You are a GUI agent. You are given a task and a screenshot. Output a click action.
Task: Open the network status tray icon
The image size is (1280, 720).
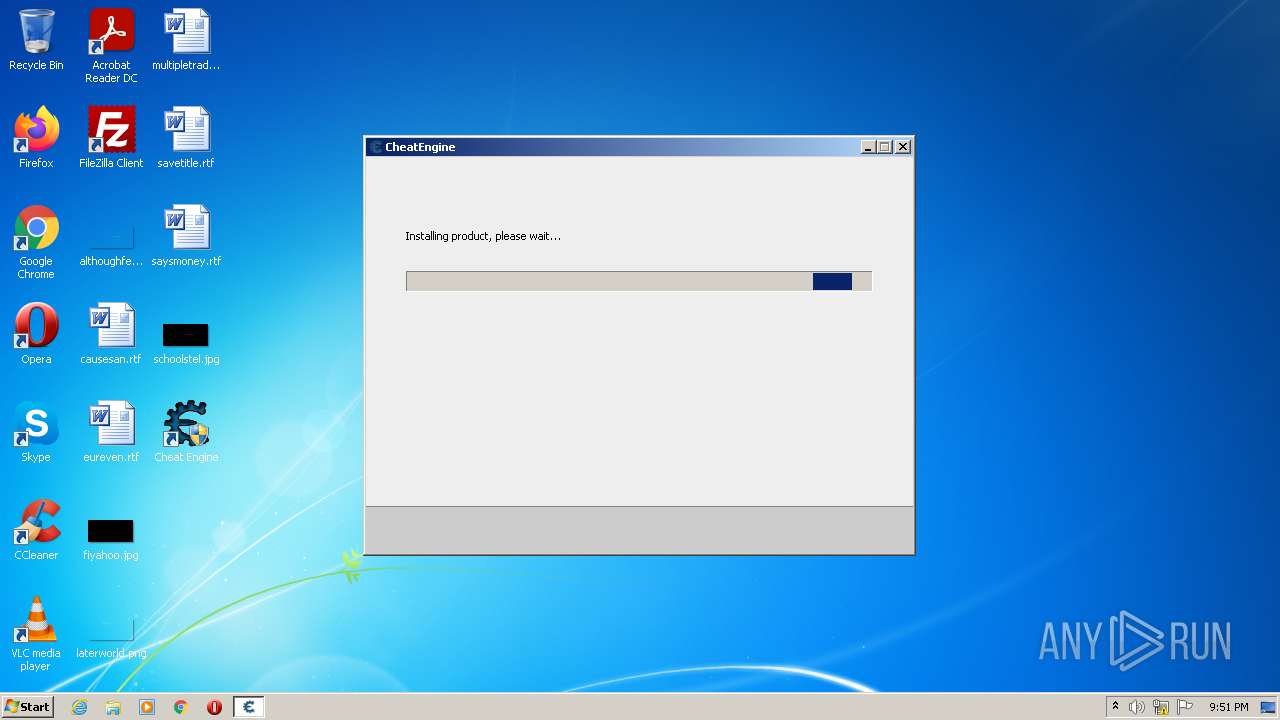pos(1161,707)
